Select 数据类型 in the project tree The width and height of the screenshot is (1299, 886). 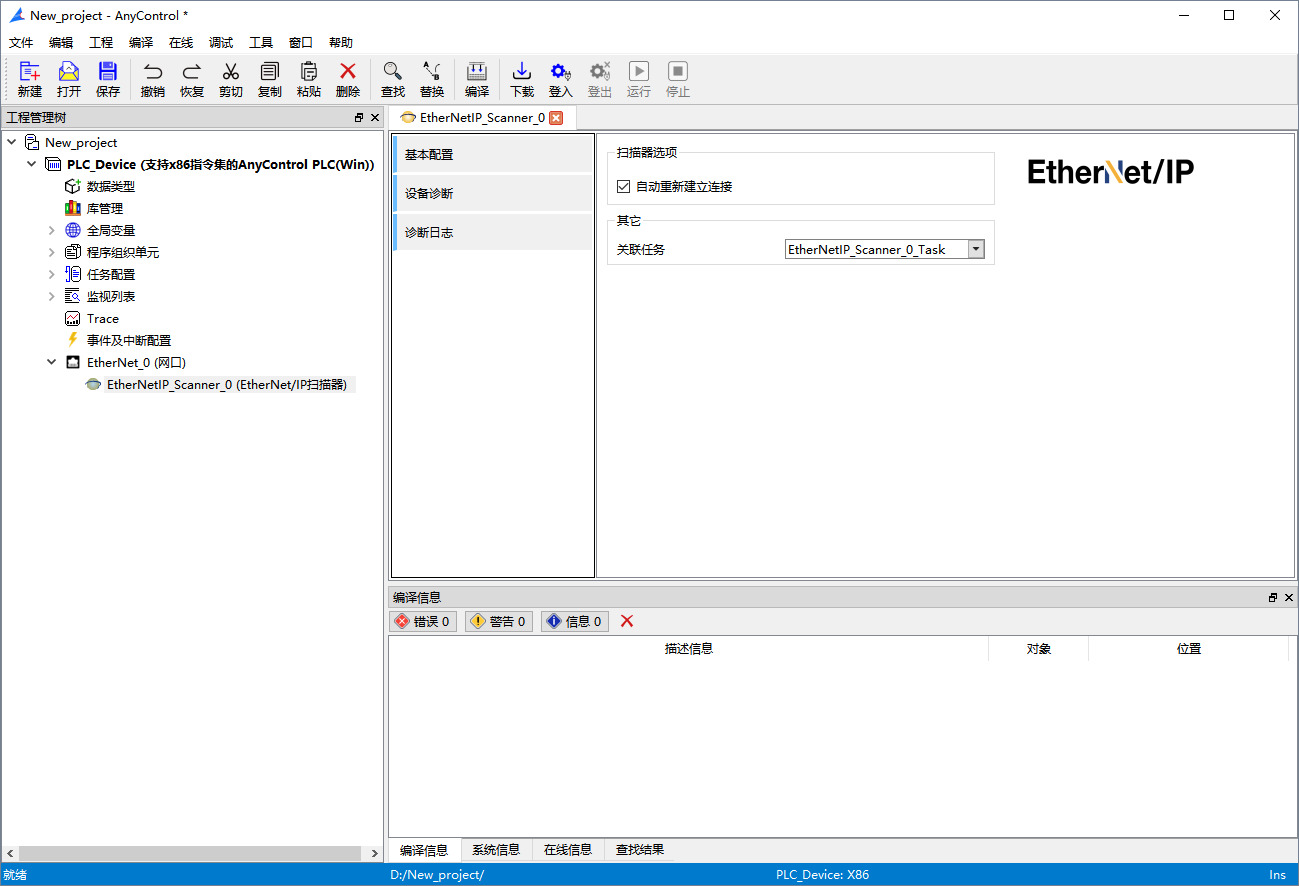[x=111, y=186]
